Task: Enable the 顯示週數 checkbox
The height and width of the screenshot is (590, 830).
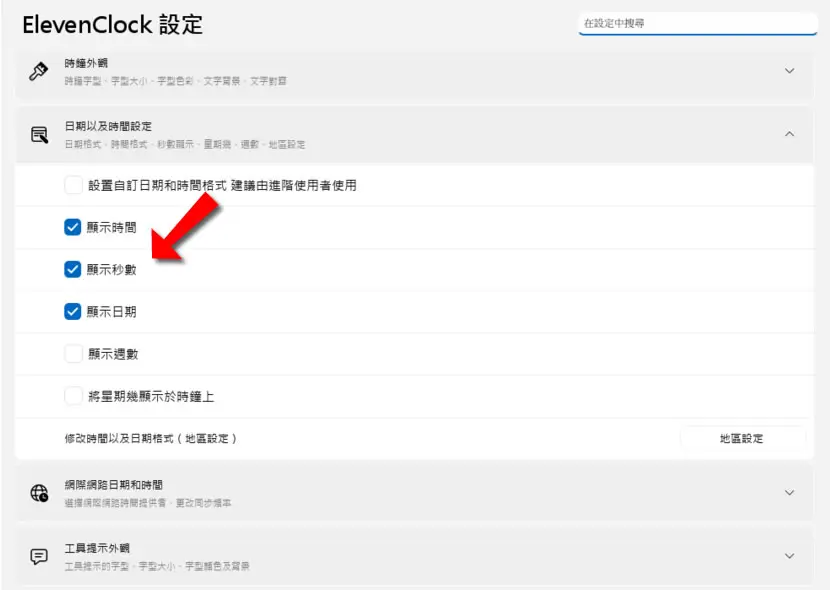Action: coord(73,353)
